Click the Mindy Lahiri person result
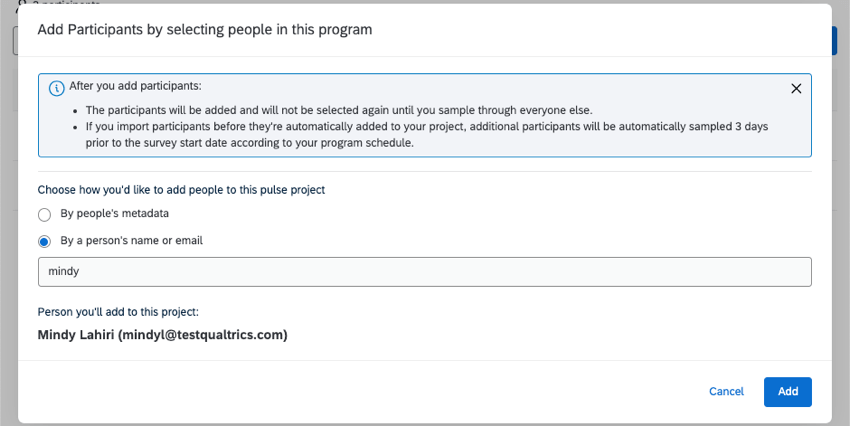The width and height of the screenshot is (850, 426). (162, 335)
